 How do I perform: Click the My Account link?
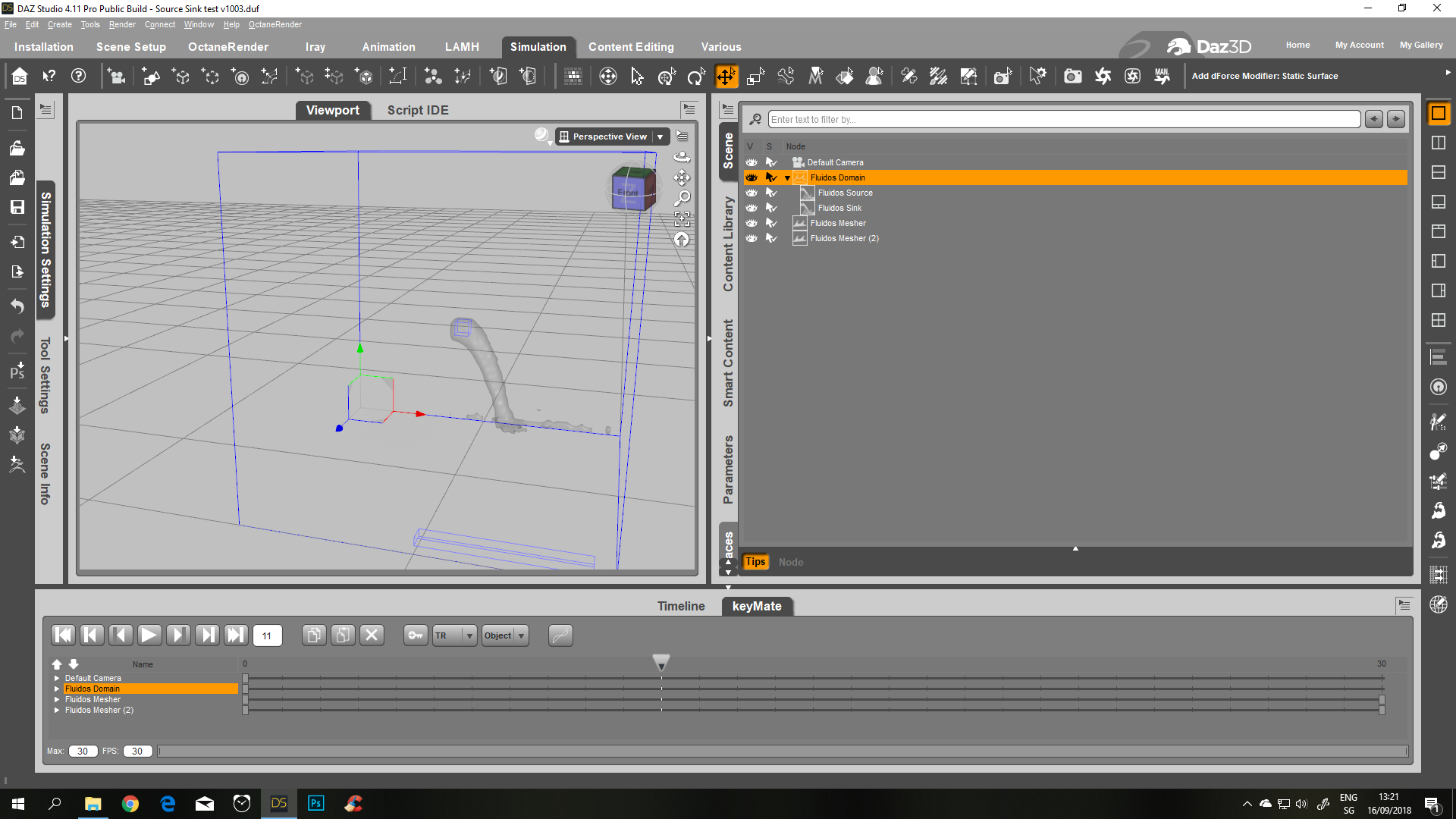1359,45
